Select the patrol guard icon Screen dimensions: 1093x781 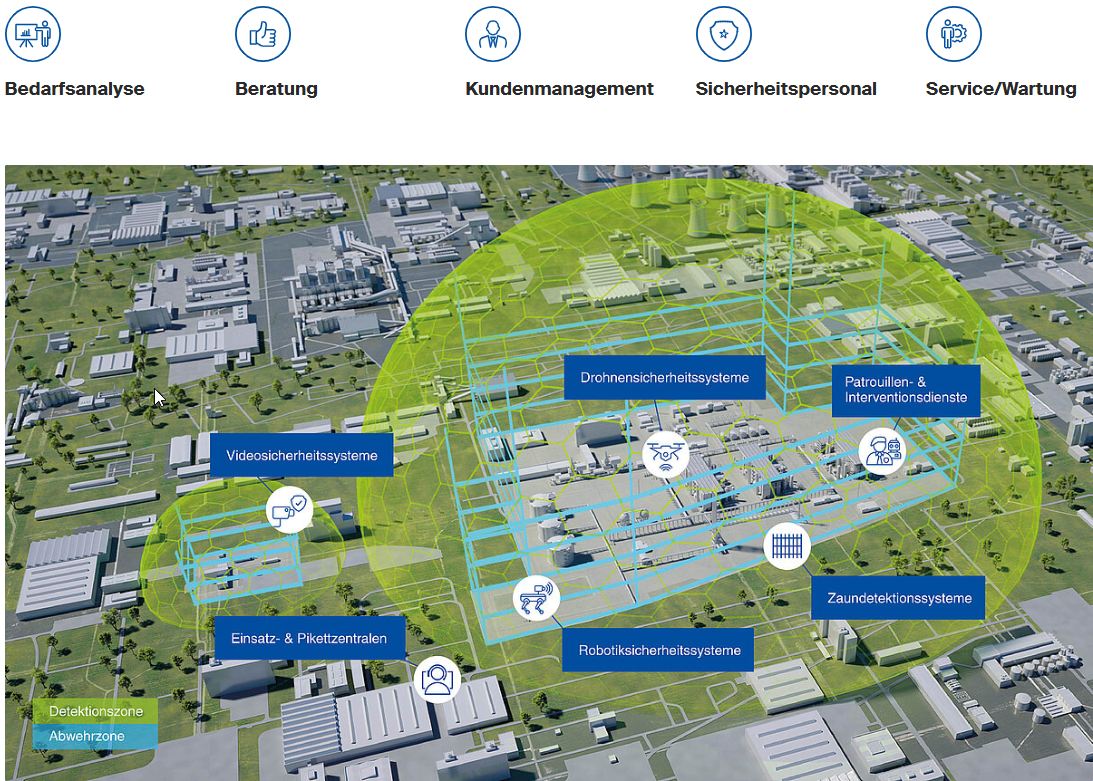[882, 450]
